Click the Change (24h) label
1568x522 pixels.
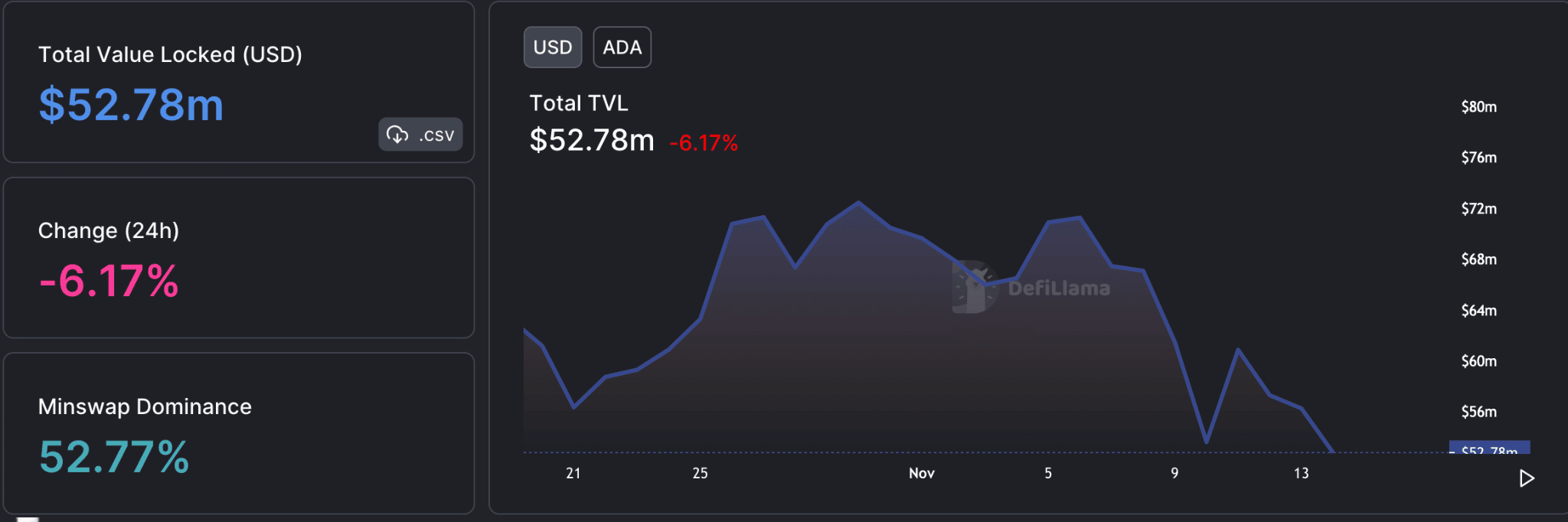(x=109, y=230)
